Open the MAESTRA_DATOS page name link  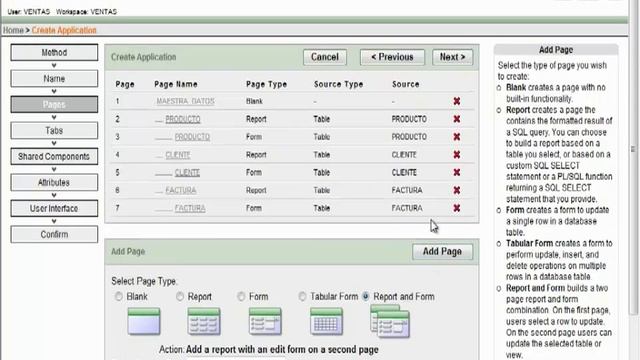pos(185,101)
